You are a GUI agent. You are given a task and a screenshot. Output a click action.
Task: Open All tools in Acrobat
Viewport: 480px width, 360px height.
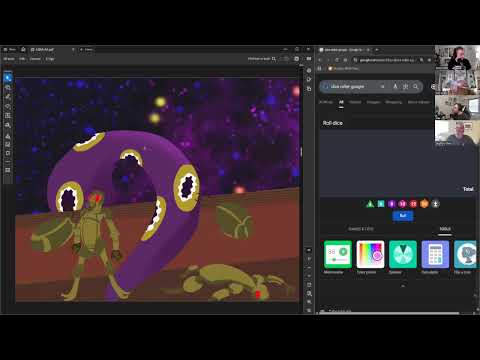(x=9, y=59)
